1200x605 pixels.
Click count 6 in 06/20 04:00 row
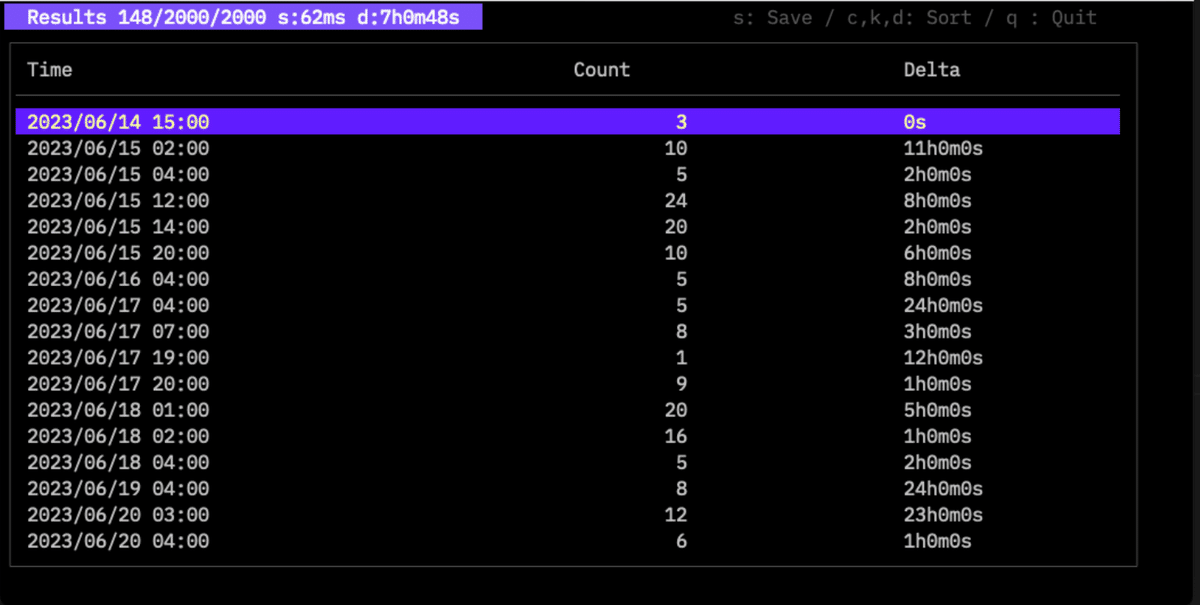[x=682, y=541]
